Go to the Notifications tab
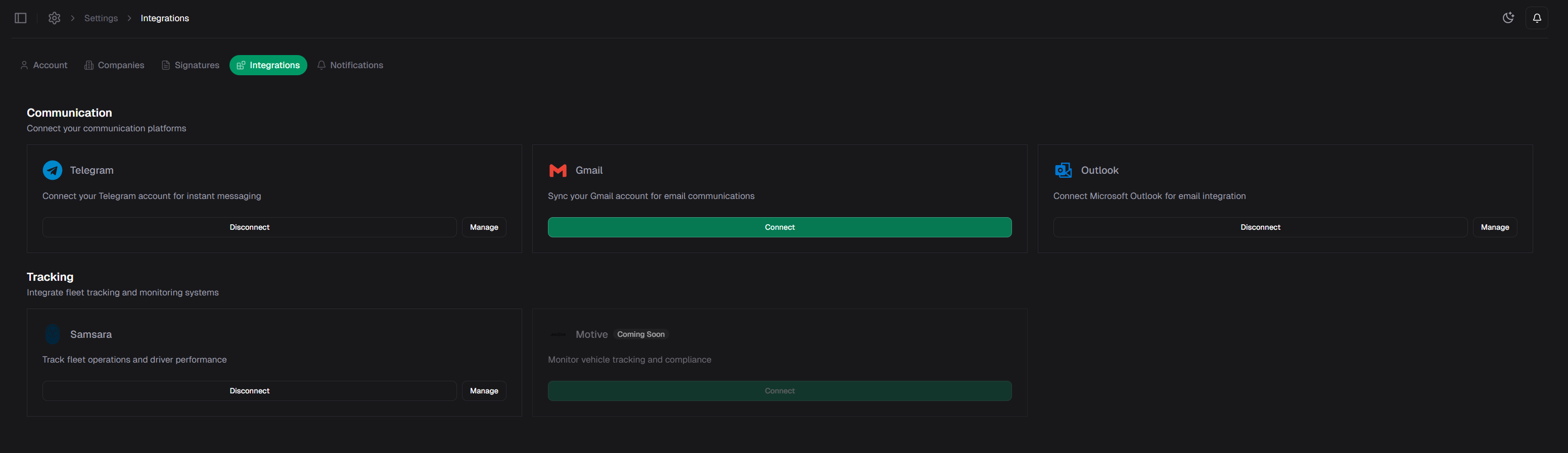1568x453 pixels. pyautogui.click(x=350, y=65)
